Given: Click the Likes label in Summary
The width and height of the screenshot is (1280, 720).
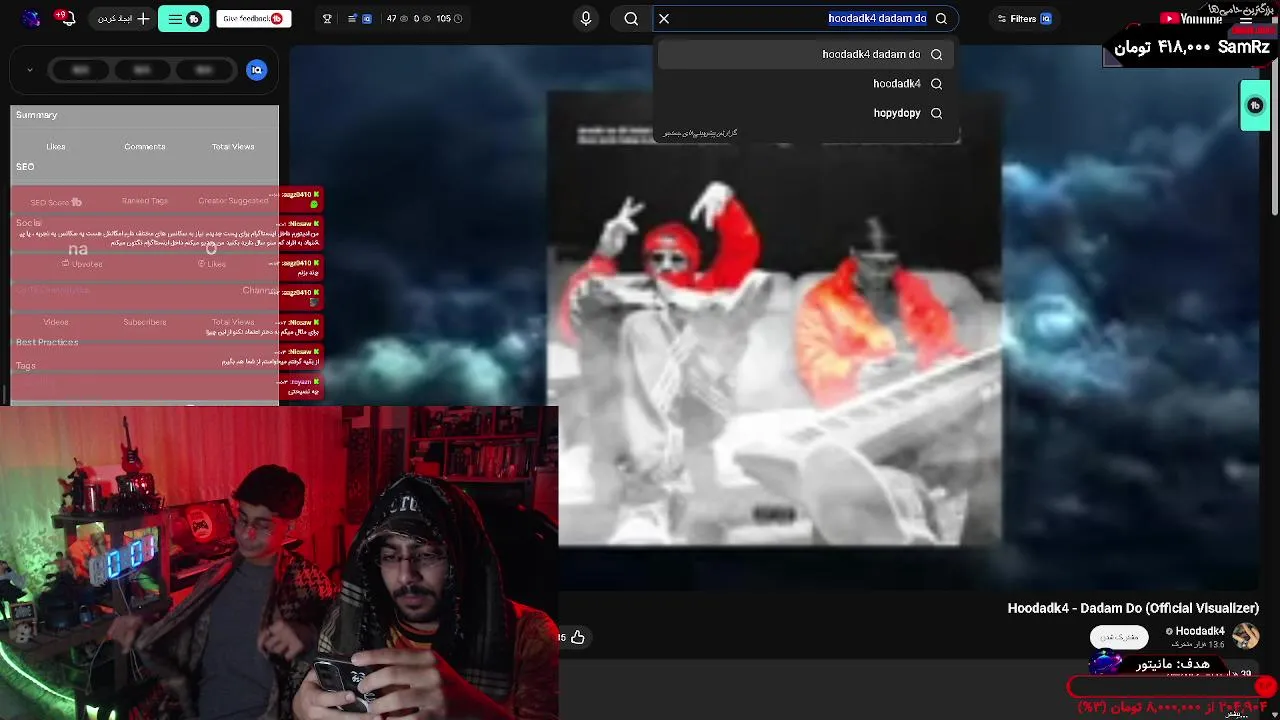Looking at the screenshot, I should (x=56, y=146).
